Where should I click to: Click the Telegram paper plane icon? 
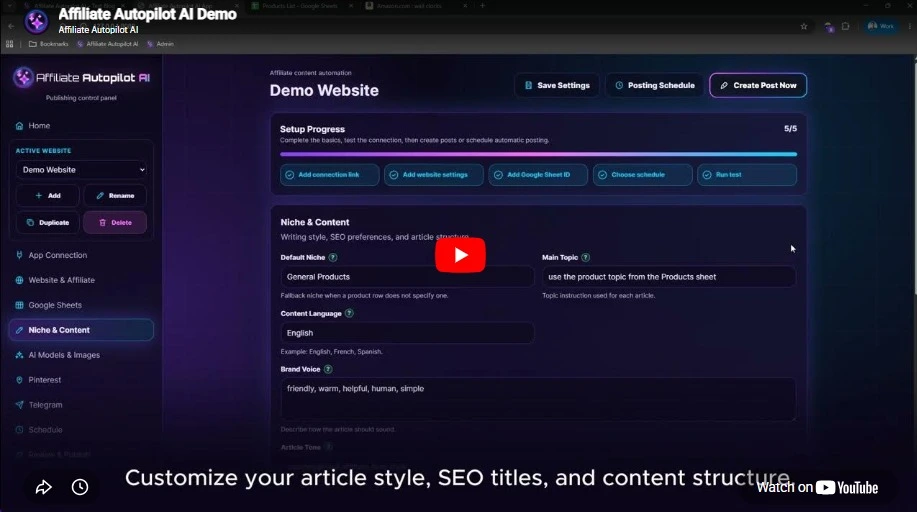pos(19,405)
